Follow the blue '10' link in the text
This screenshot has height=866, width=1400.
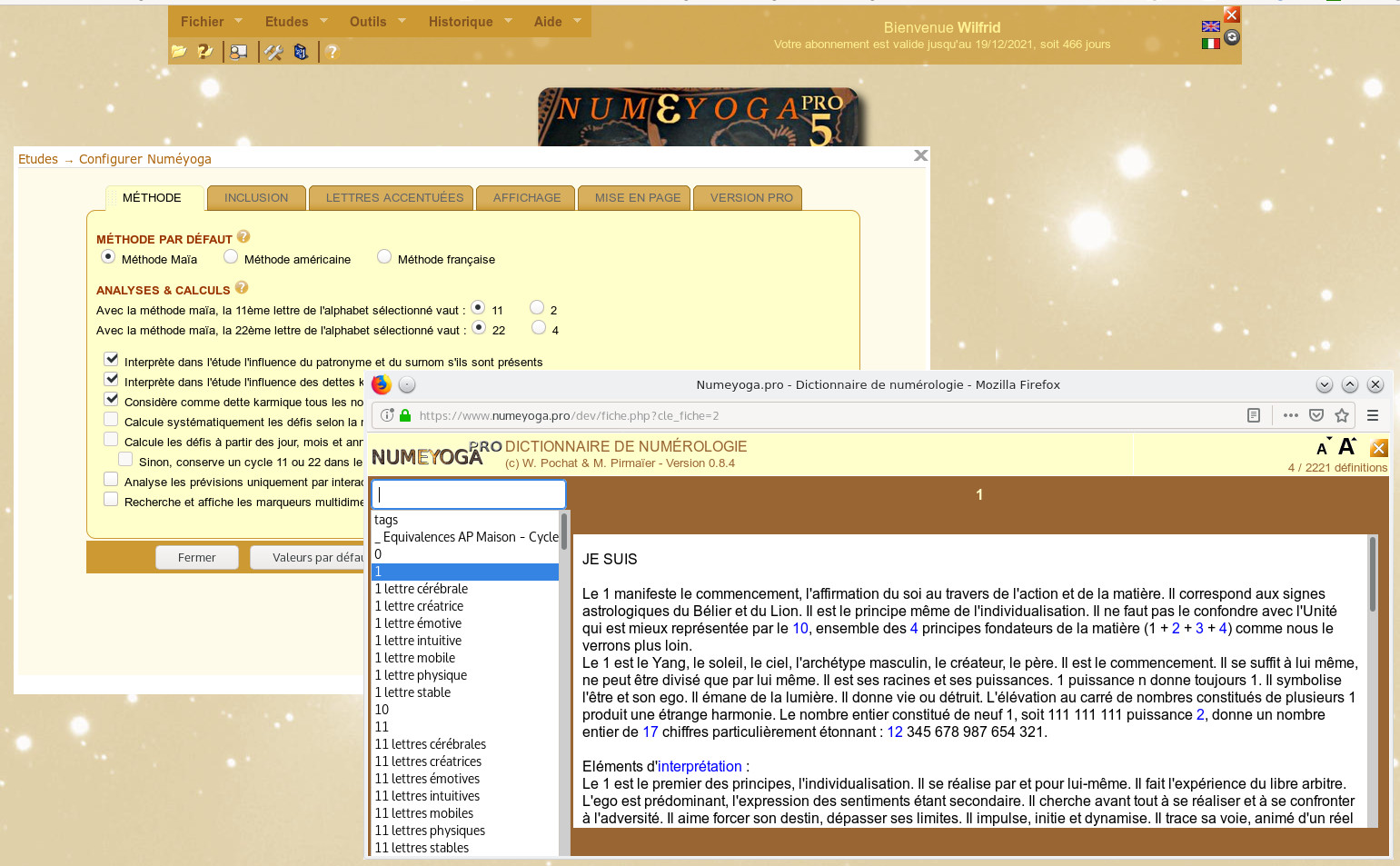pyautogui.click(x=800, y=628)
